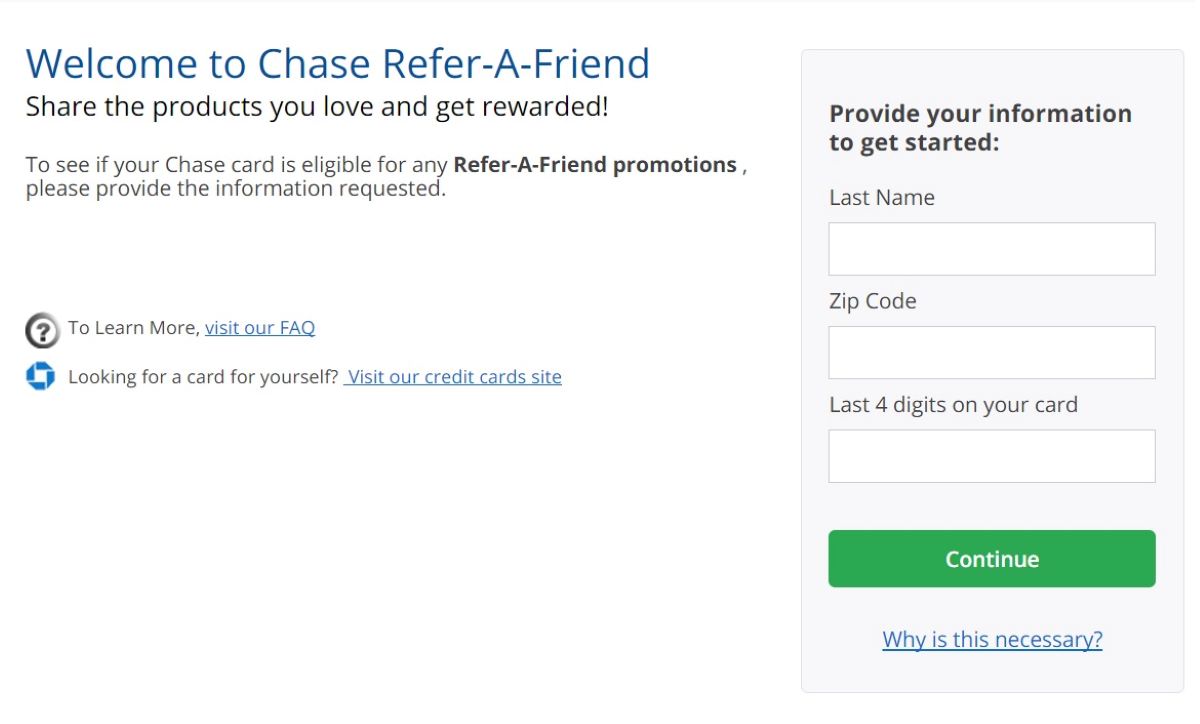Select the last 4 card digits field
Viewport: 1200px width, 724px height.
(991, 456)
